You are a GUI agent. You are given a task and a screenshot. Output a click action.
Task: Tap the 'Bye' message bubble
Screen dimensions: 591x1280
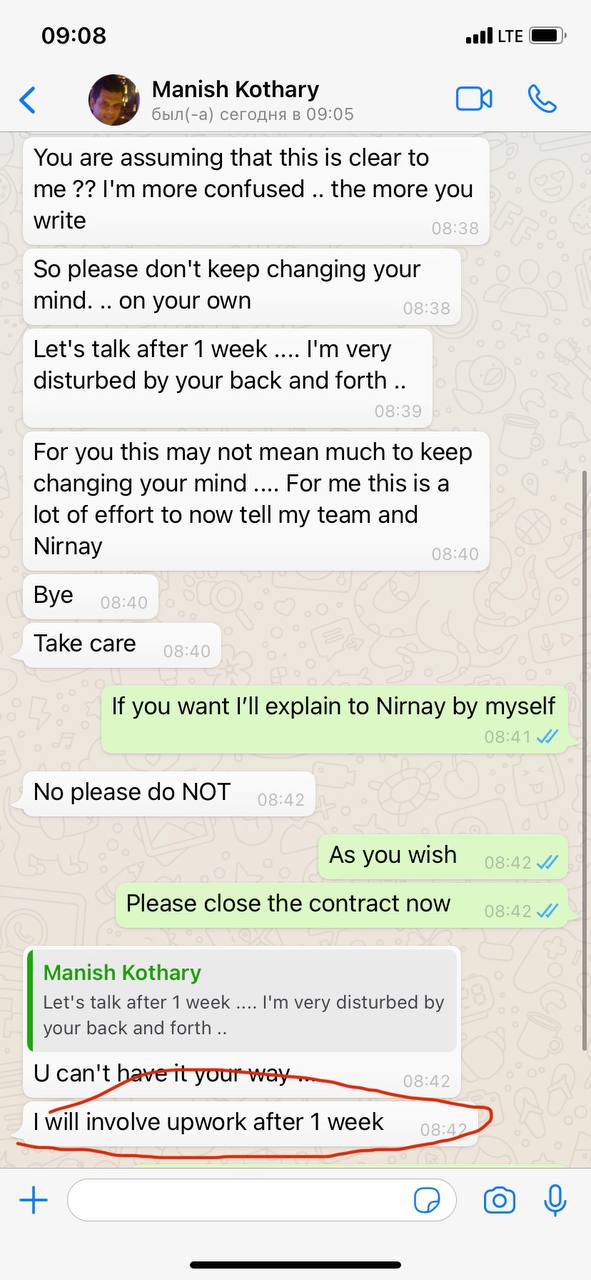click(x=90, y=597)
